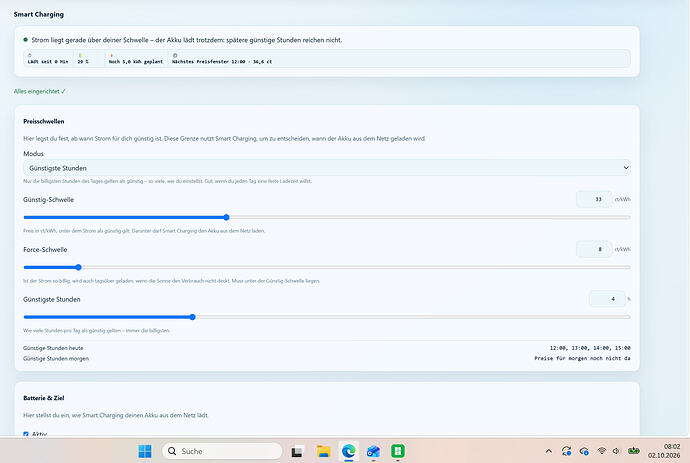The height and width of the screenshot is (463, 690).
Task: Open Wi-Fi network settings in tray
Action: point(602,451)
